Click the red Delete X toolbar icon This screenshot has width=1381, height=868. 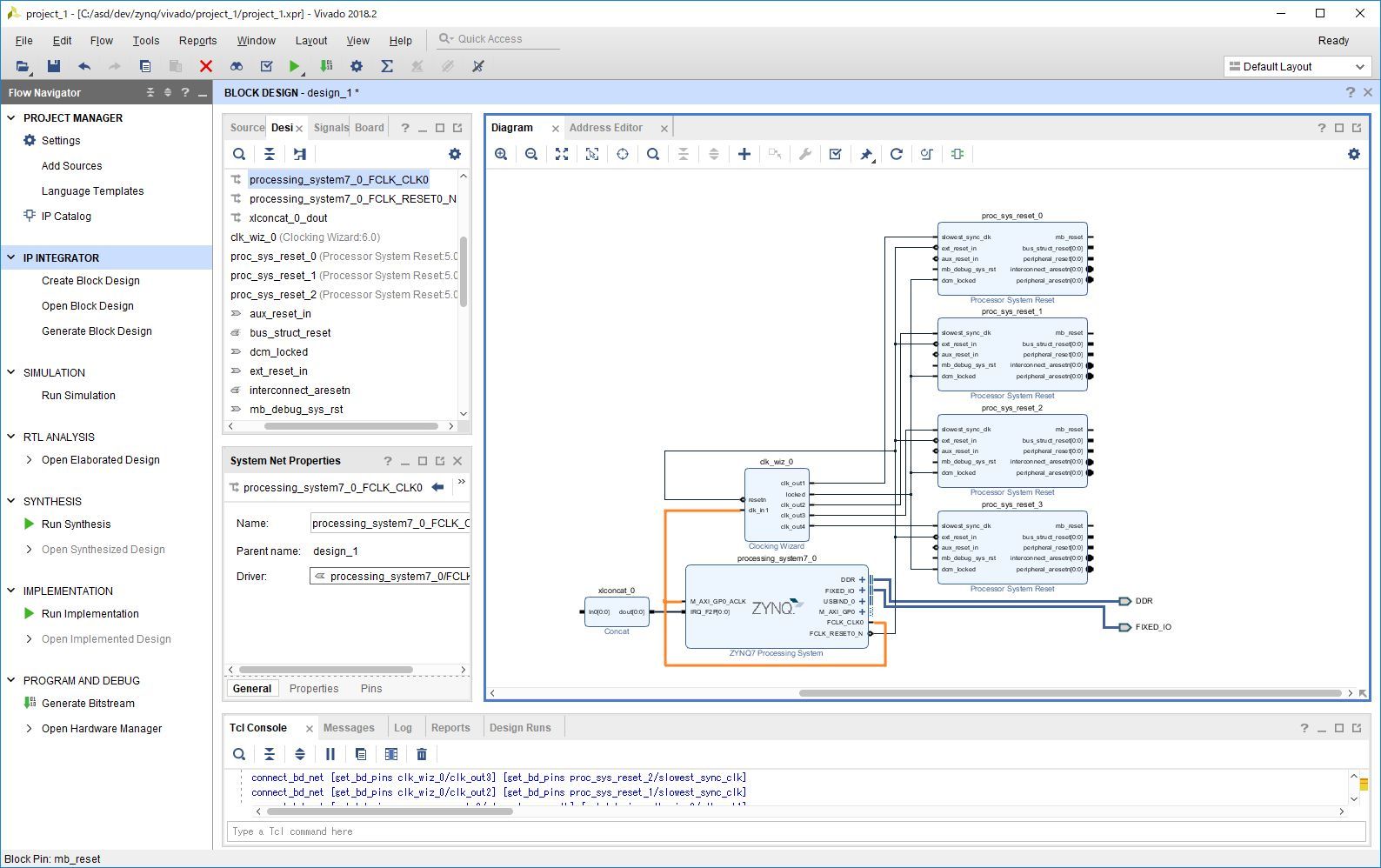pos(206,66)
